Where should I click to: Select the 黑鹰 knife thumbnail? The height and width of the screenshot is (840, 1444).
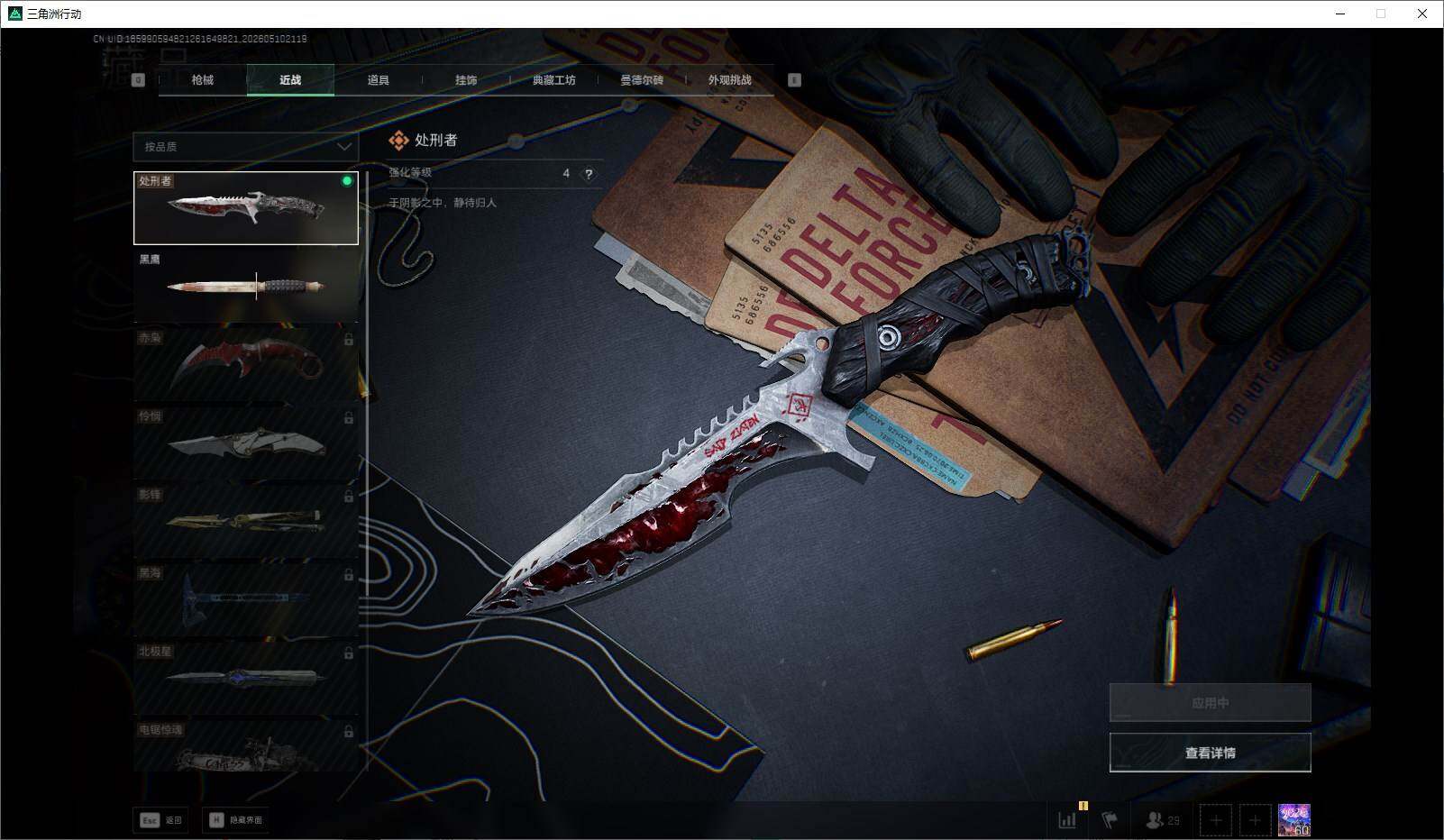pos(246,287)
